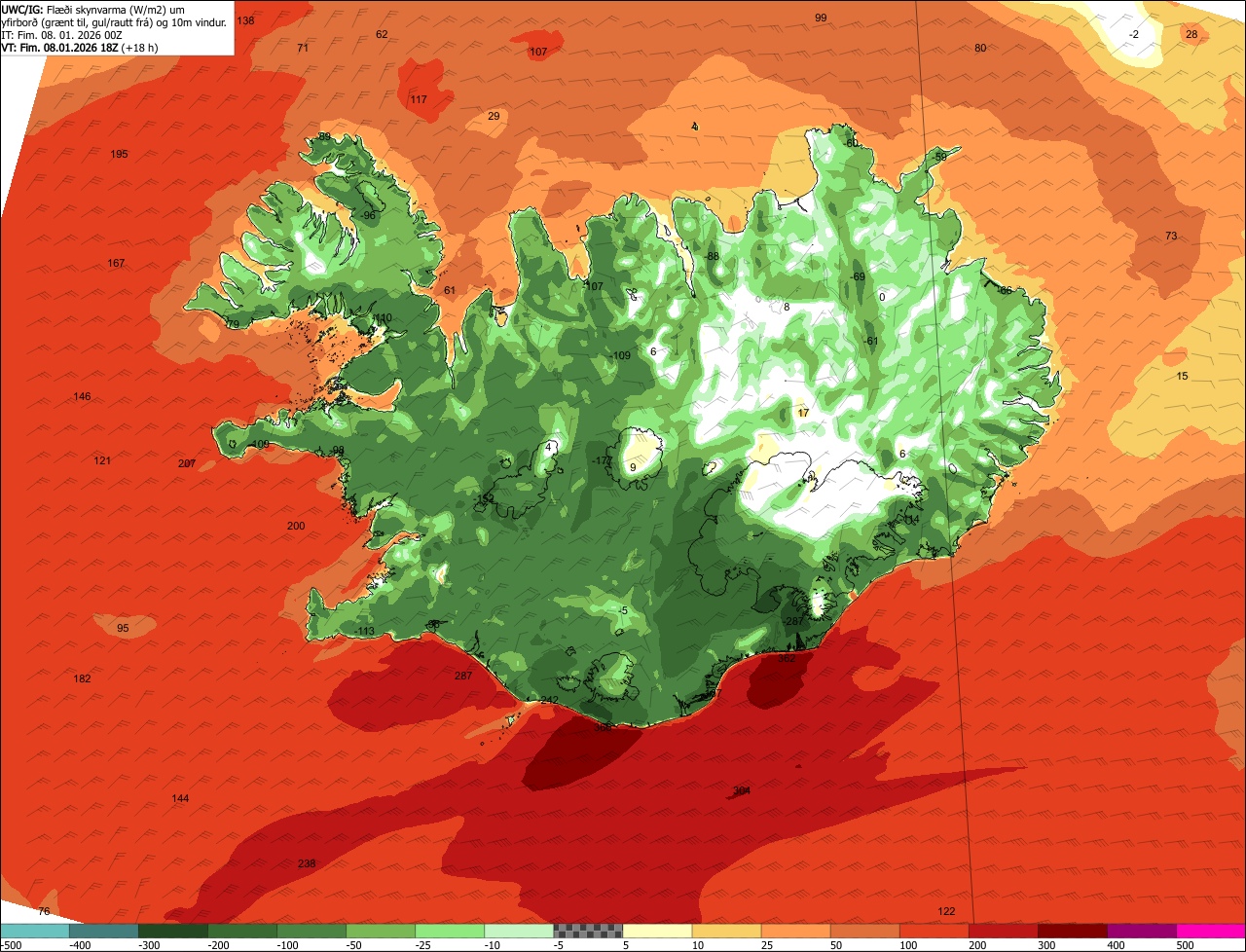Click the map value 17
Viewport: 1246px width, 952px height.
(x=803, y=413)
